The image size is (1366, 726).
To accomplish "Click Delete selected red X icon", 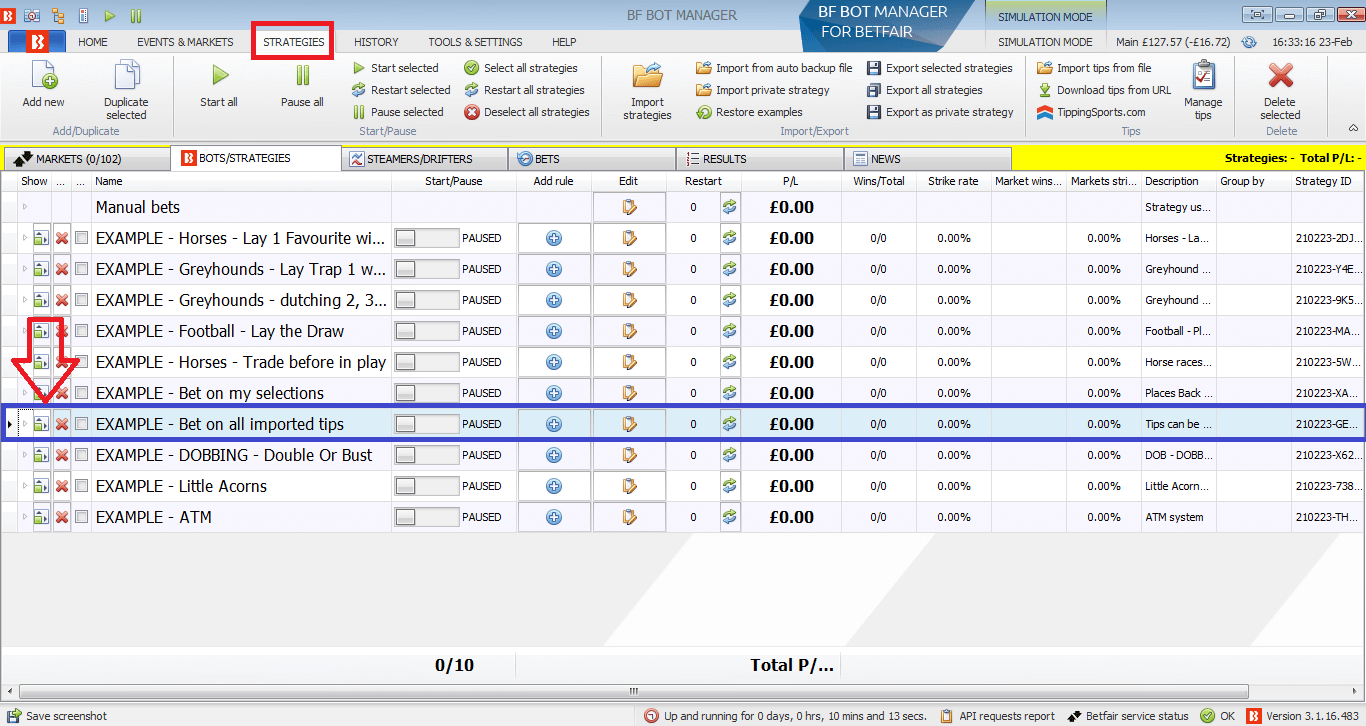I will coord(1280,76).
